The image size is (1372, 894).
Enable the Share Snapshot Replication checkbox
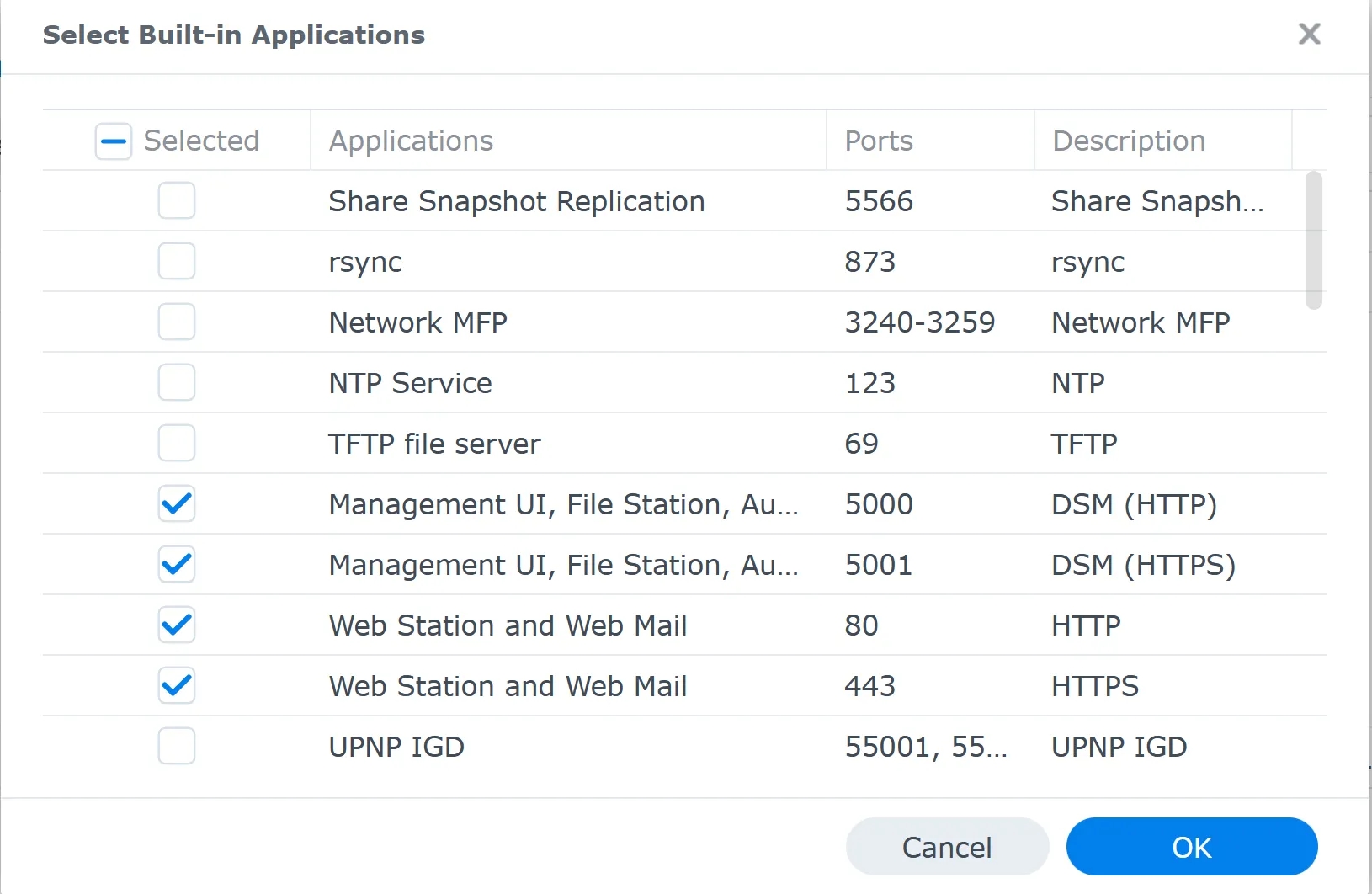tap(176, 200)
